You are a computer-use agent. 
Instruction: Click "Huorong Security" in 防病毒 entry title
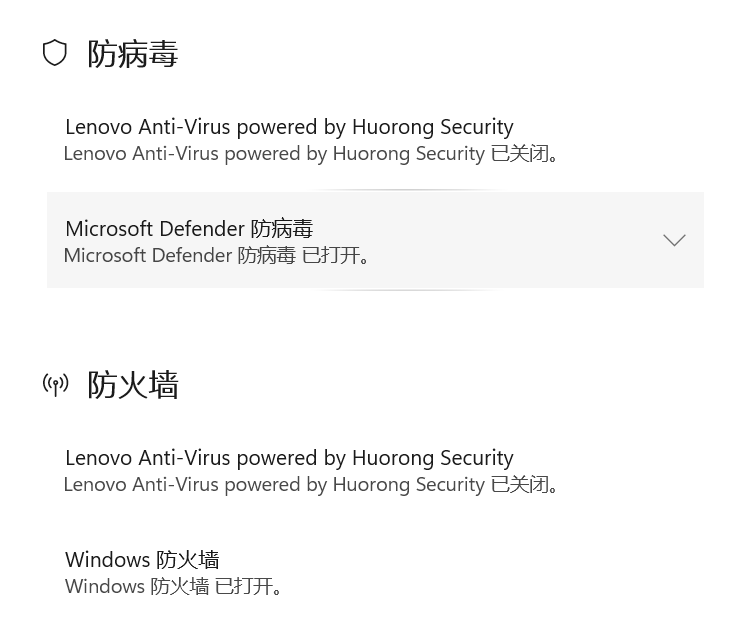pyautogui.click(x=432, y=127)
